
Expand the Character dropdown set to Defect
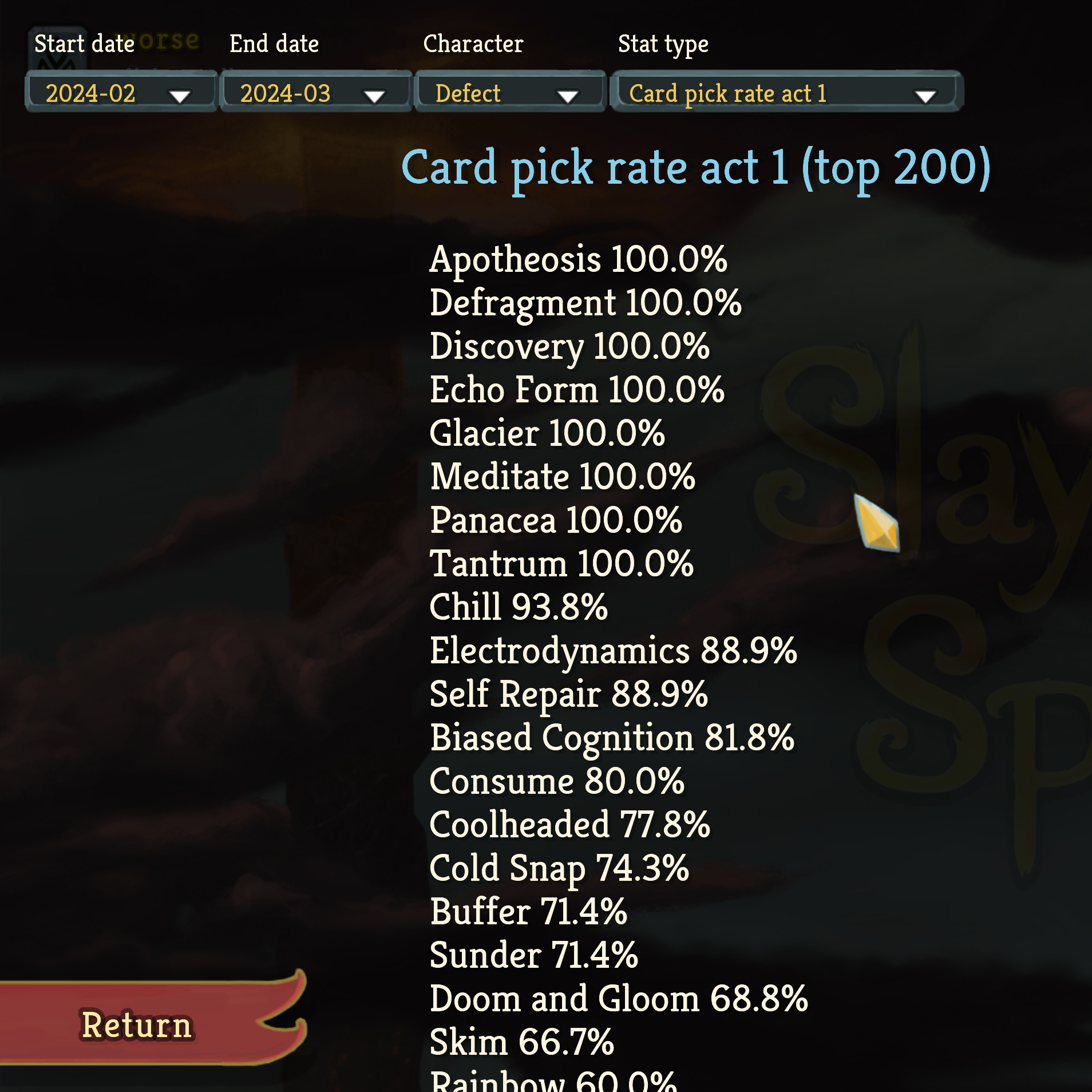509,93
